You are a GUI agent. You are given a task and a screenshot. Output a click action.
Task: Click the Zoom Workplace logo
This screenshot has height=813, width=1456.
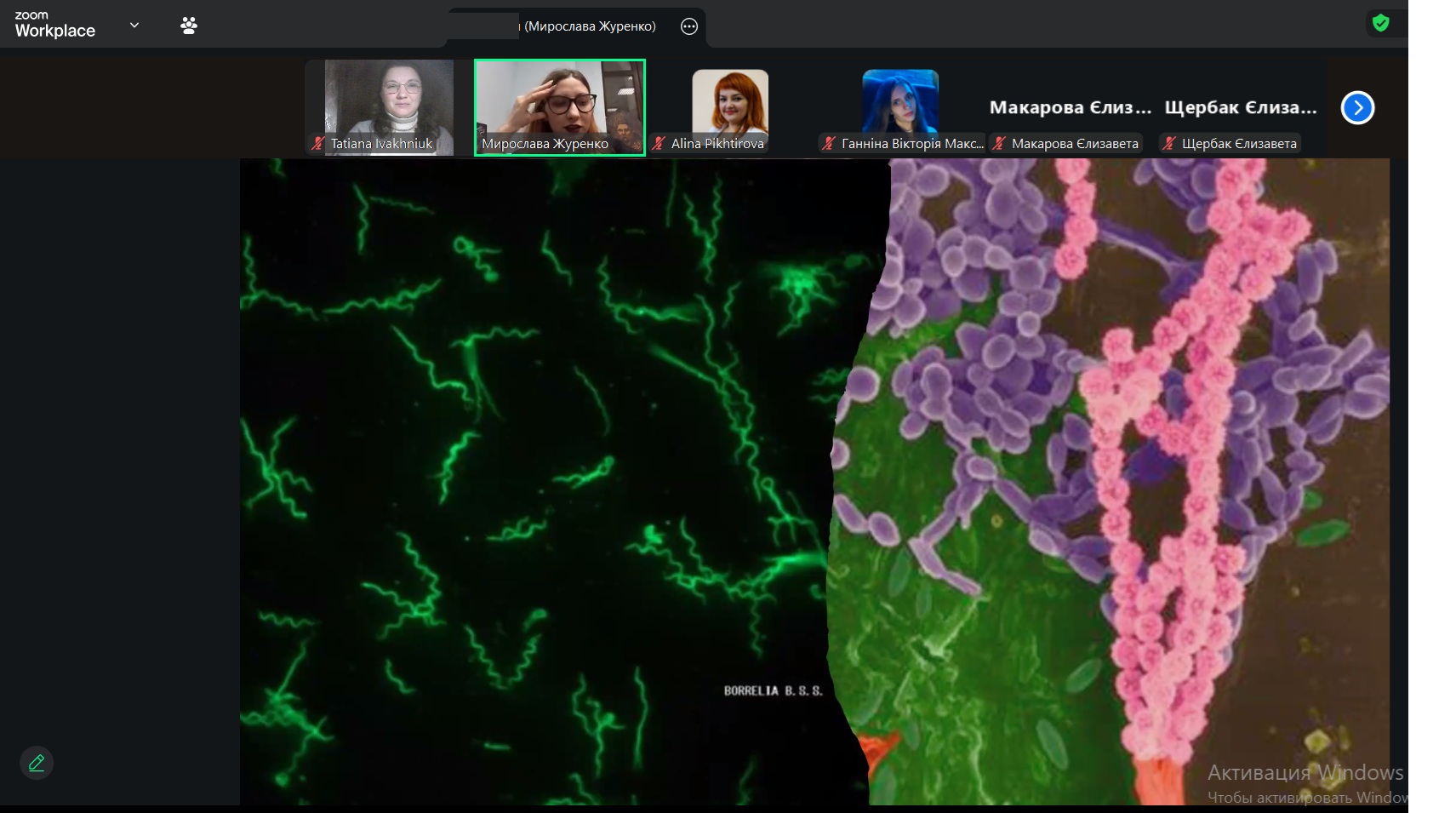[x=54, y=25]
